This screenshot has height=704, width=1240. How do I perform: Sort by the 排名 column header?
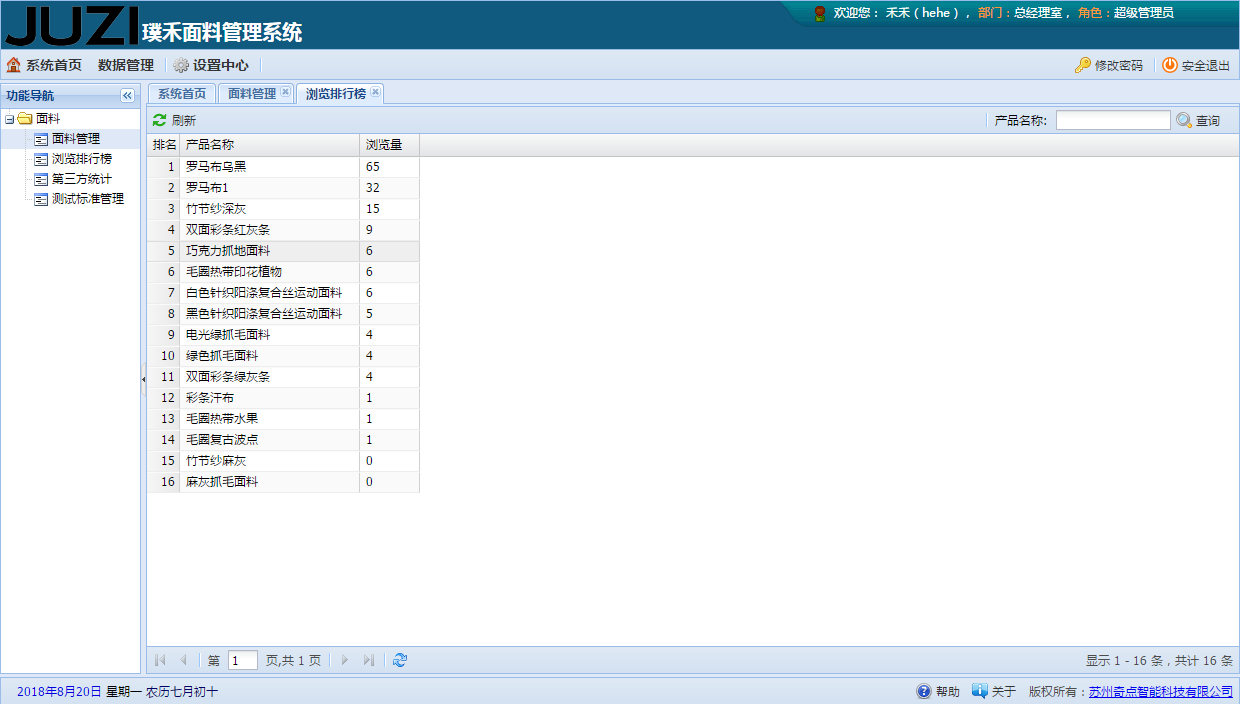[164, 145]
